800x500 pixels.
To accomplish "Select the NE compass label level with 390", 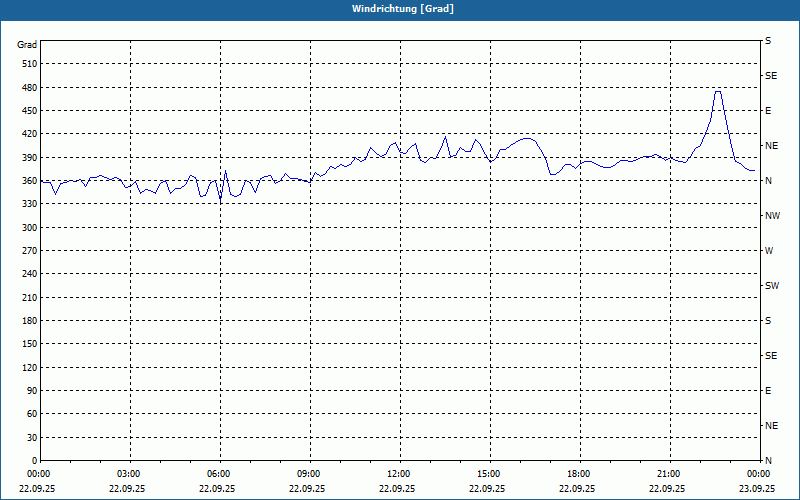I will click(x=771, y=146).
